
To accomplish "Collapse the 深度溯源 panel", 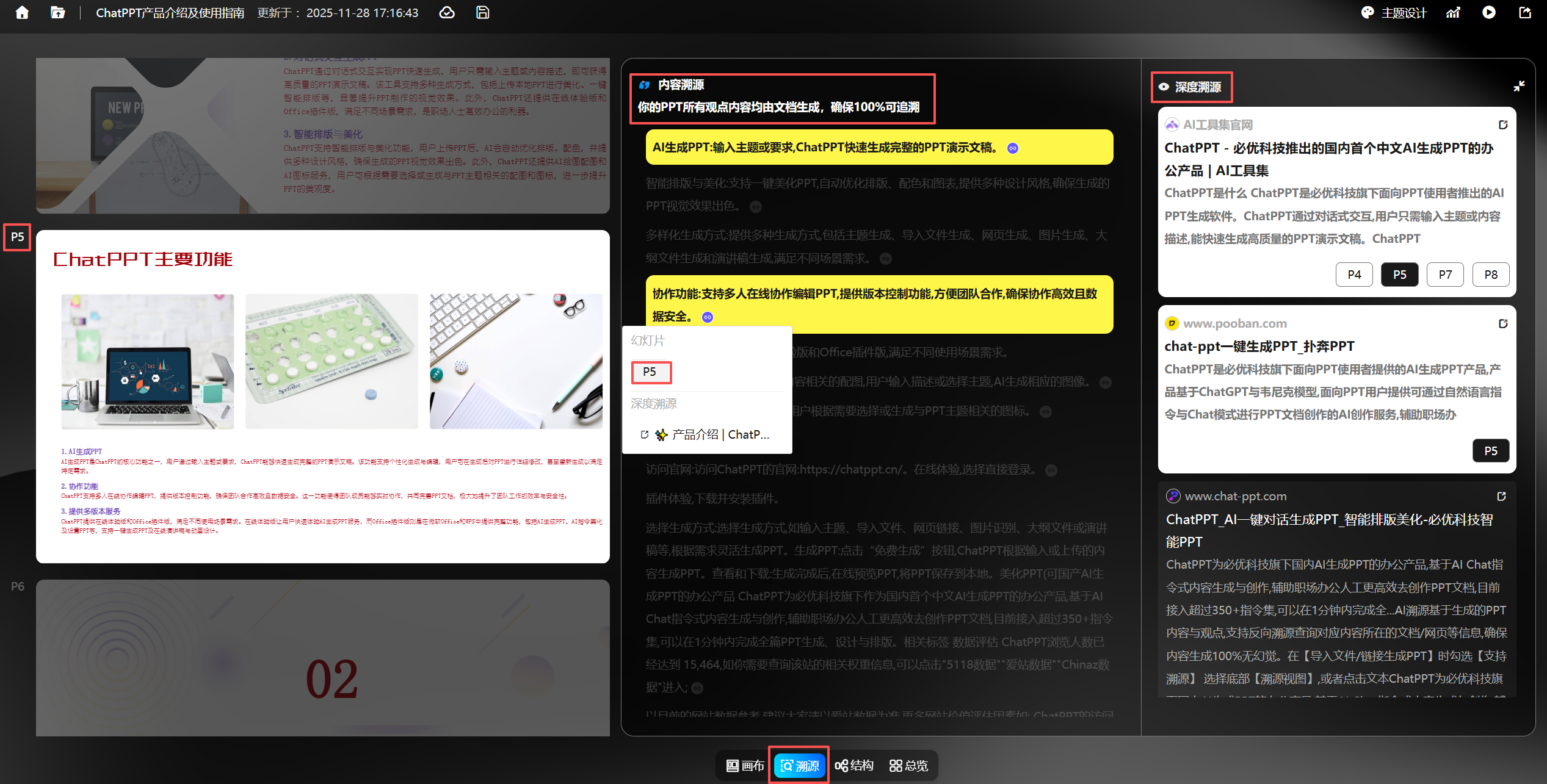I will [1519, 87].
